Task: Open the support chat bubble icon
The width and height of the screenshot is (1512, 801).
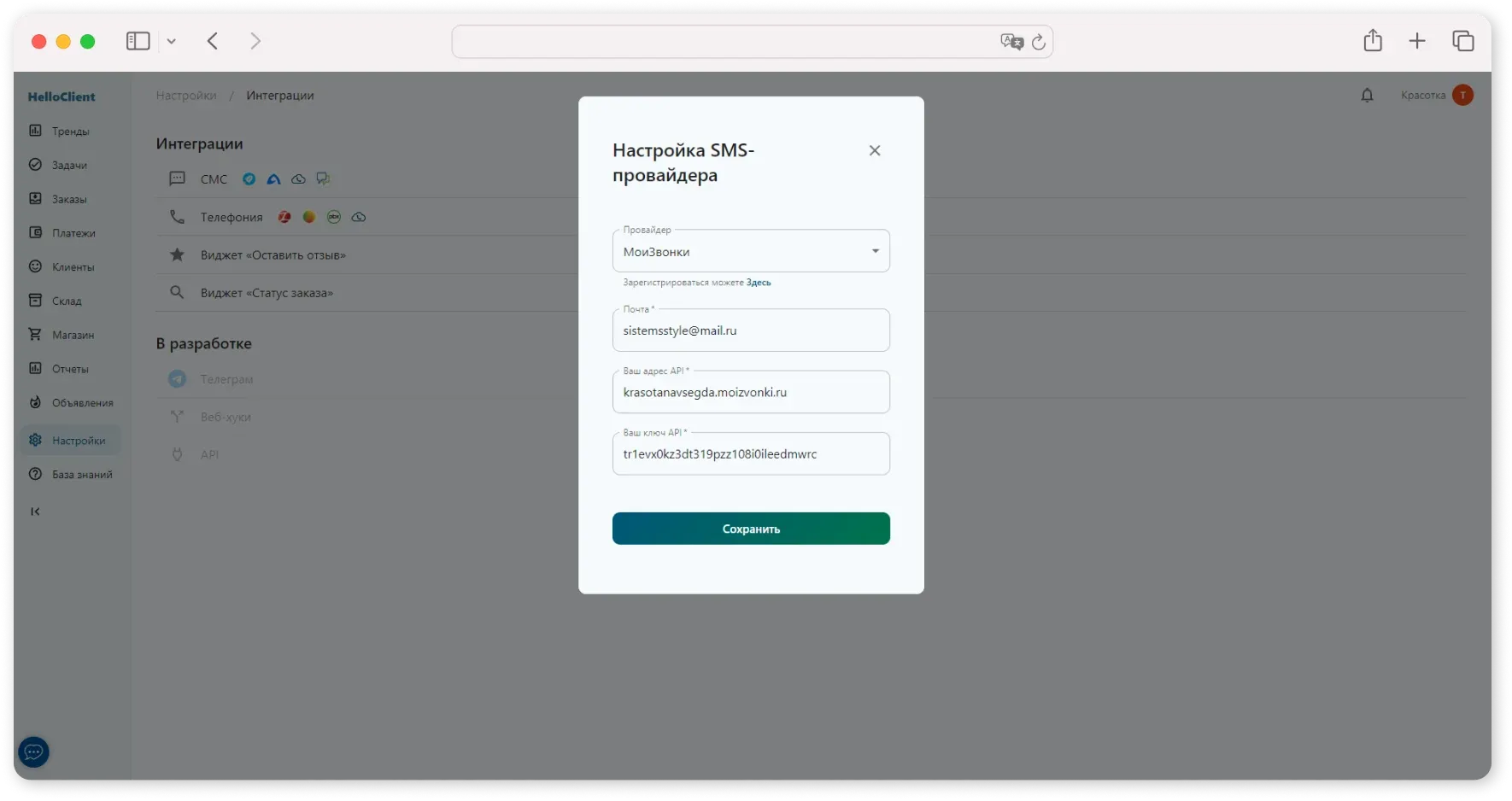Action: click(34, 752)
